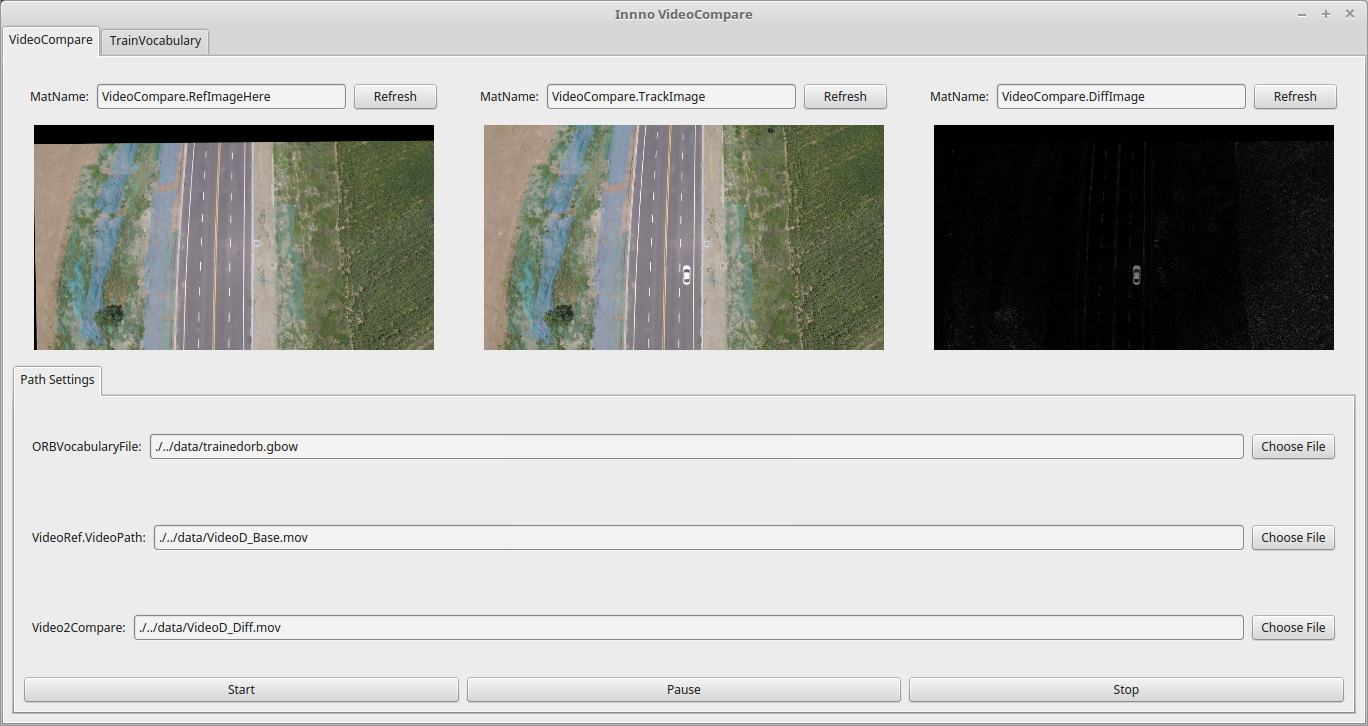Click the TrackImage MatName field
The image size is (1368, 726).
click(x=671, y=97)
